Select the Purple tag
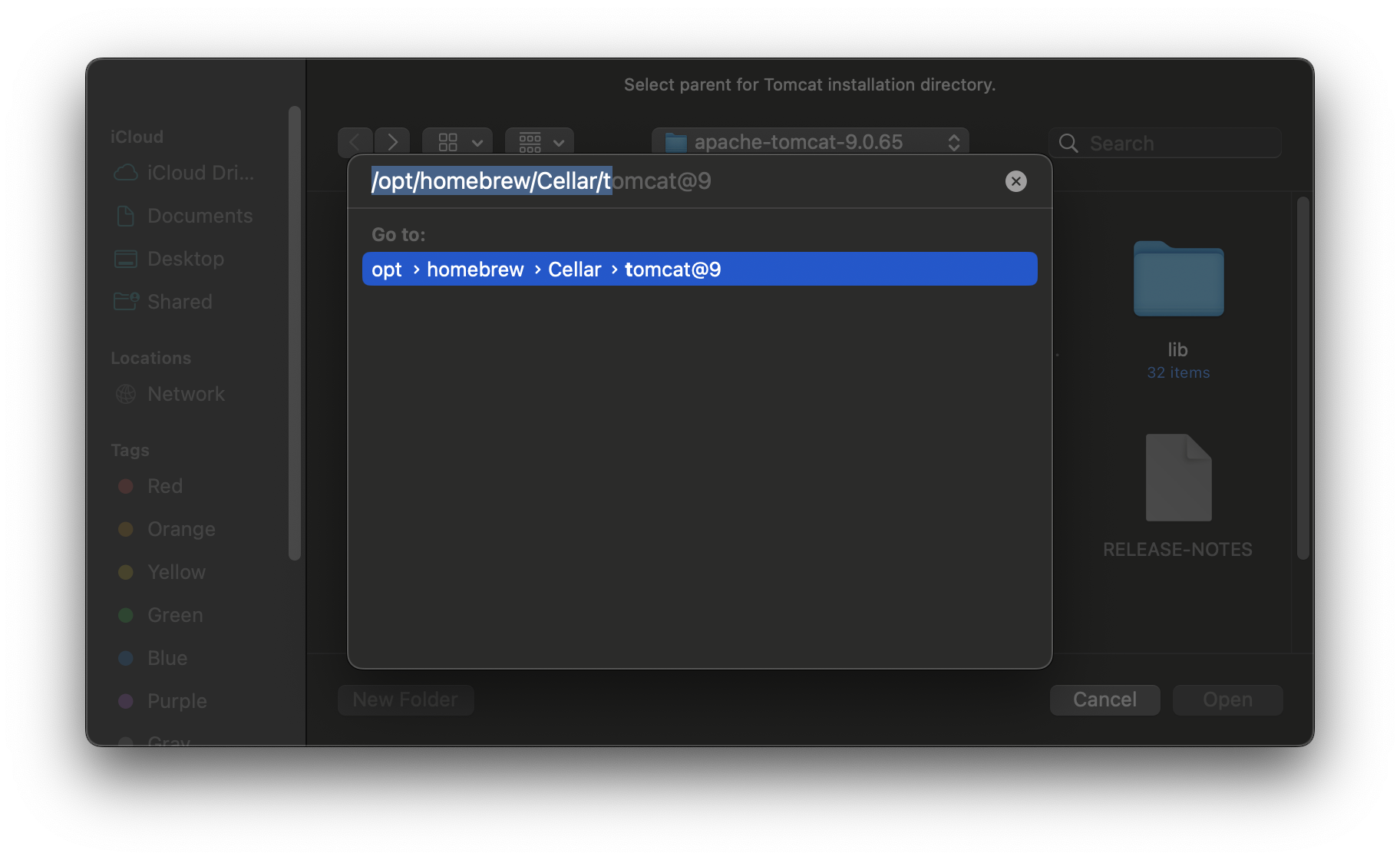Image resolution: width=1400 pixels, height=860 pixels. coord(163,701)
